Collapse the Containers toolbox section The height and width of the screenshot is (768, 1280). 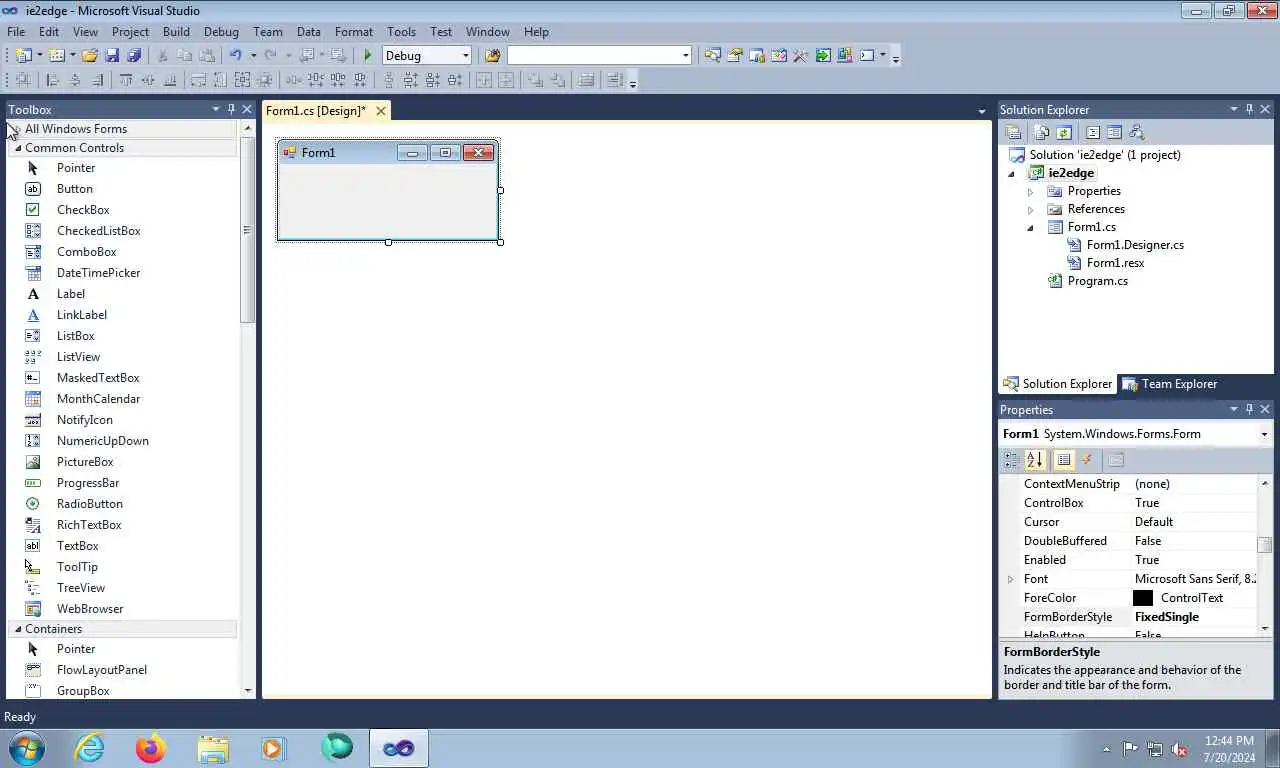(17, 629)
